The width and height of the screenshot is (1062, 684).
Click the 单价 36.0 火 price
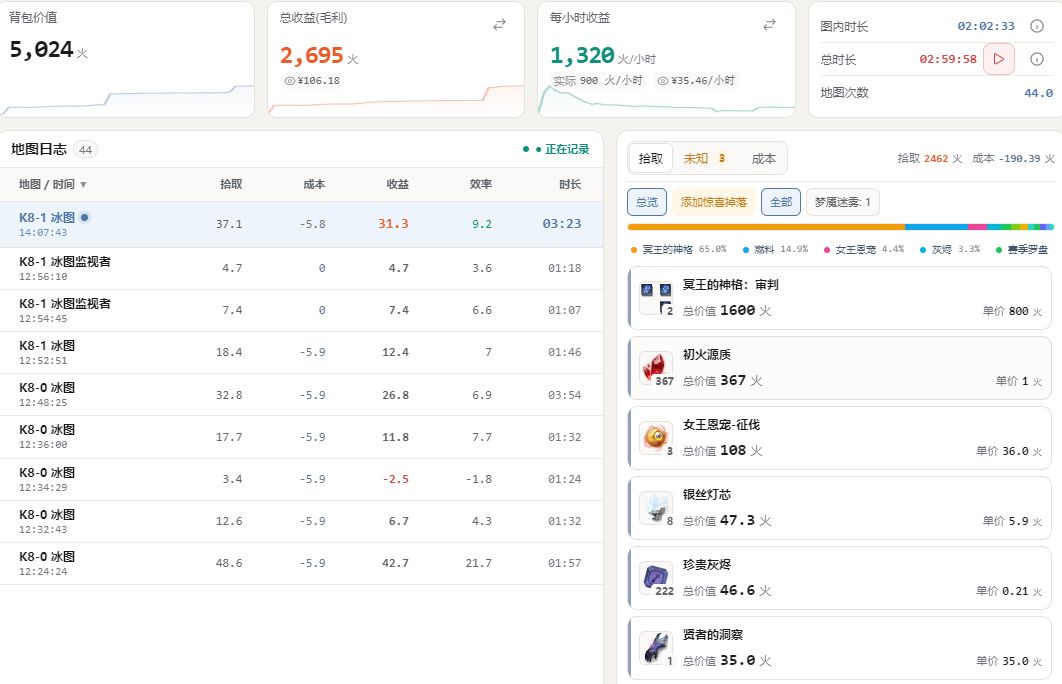click(x=1009, y=451)
